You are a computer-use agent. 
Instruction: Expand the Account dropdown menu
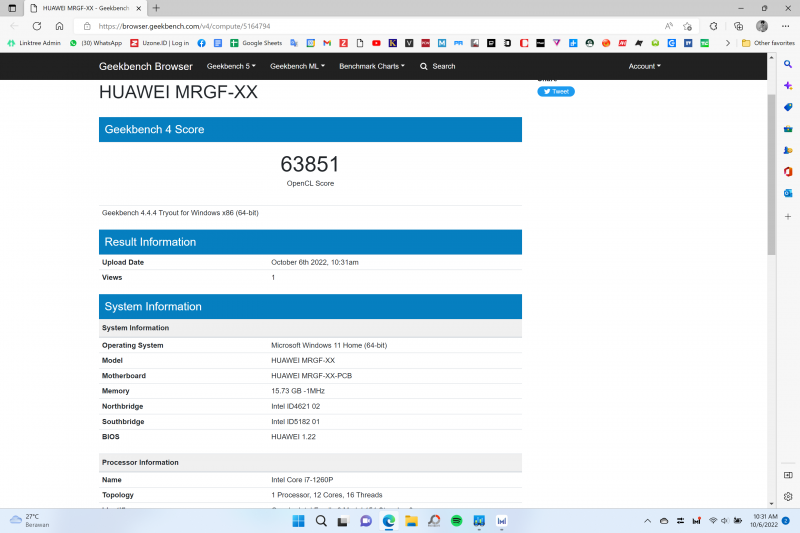click(x=644, y=66)
